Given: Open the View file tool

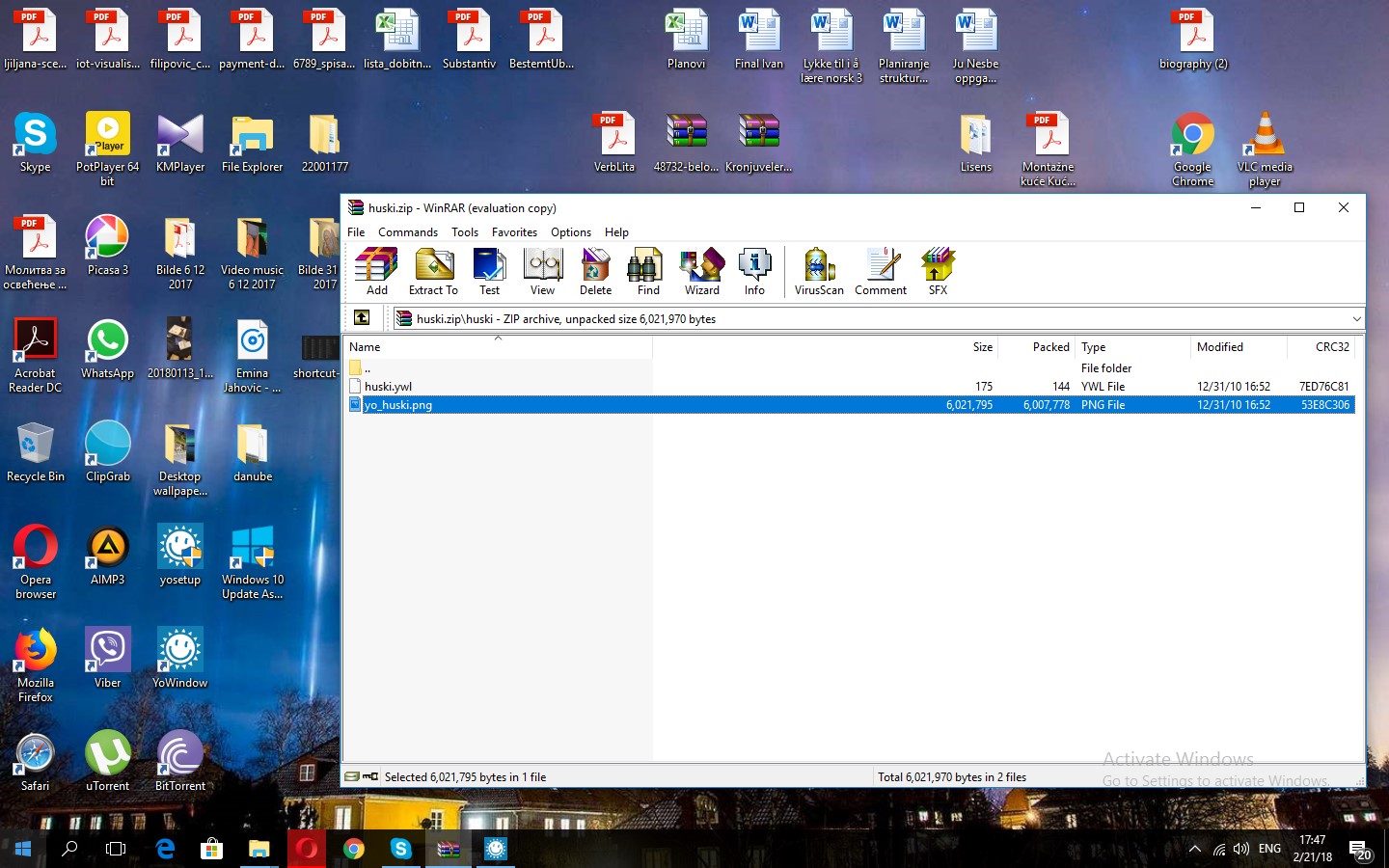Looking at the screenshot, I should [542, 271].
